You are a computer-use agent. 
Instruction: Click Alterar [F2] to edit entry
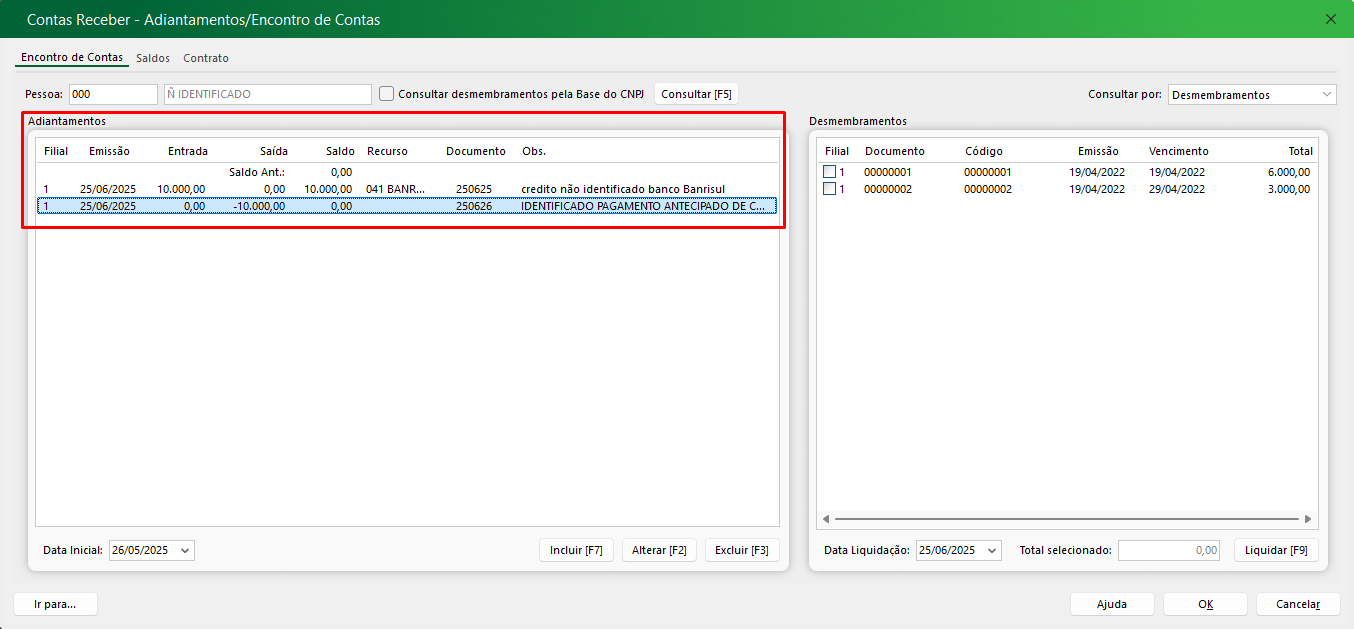659,550
